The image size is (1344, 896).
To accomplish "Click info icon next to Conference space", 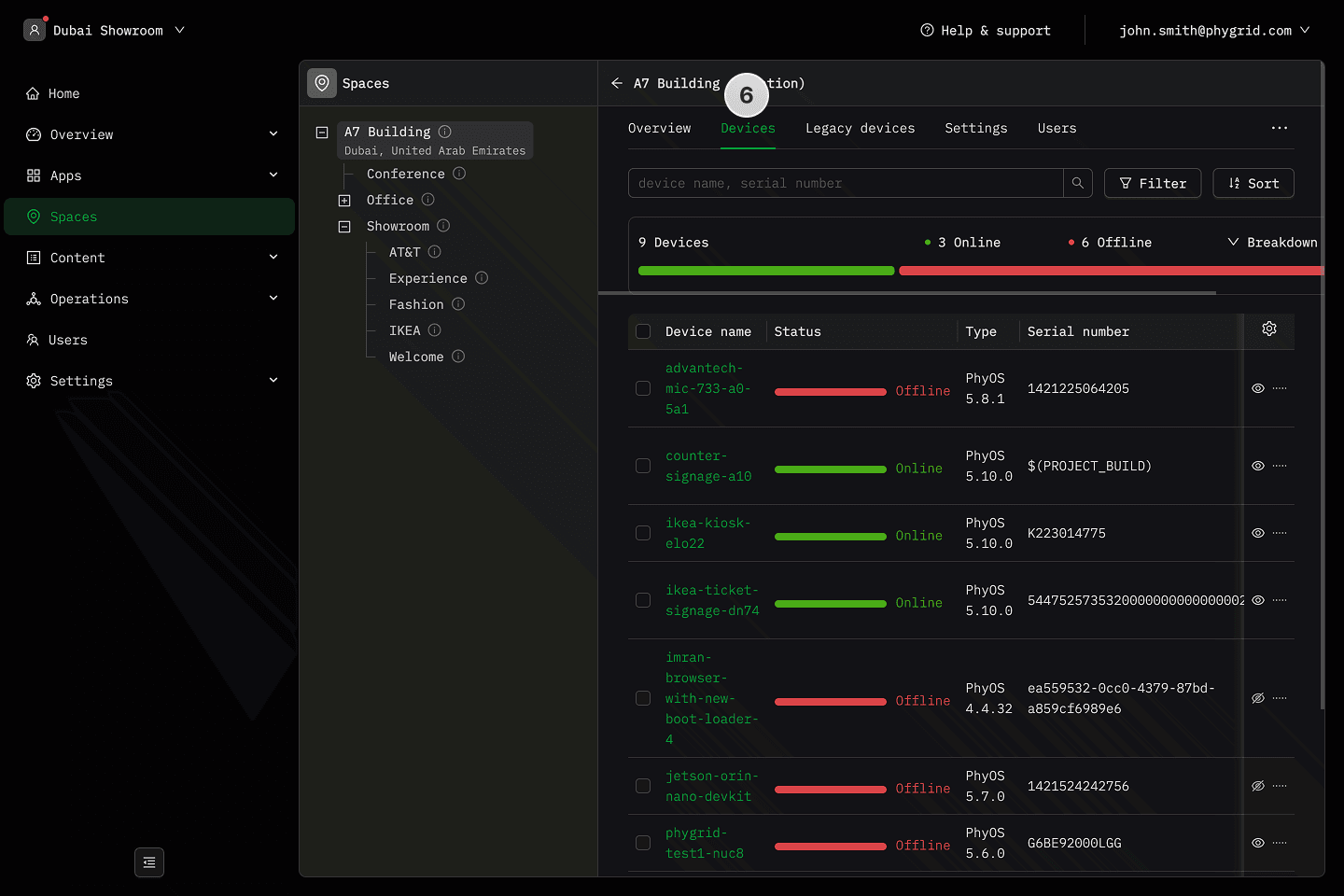I will (459, 174).
